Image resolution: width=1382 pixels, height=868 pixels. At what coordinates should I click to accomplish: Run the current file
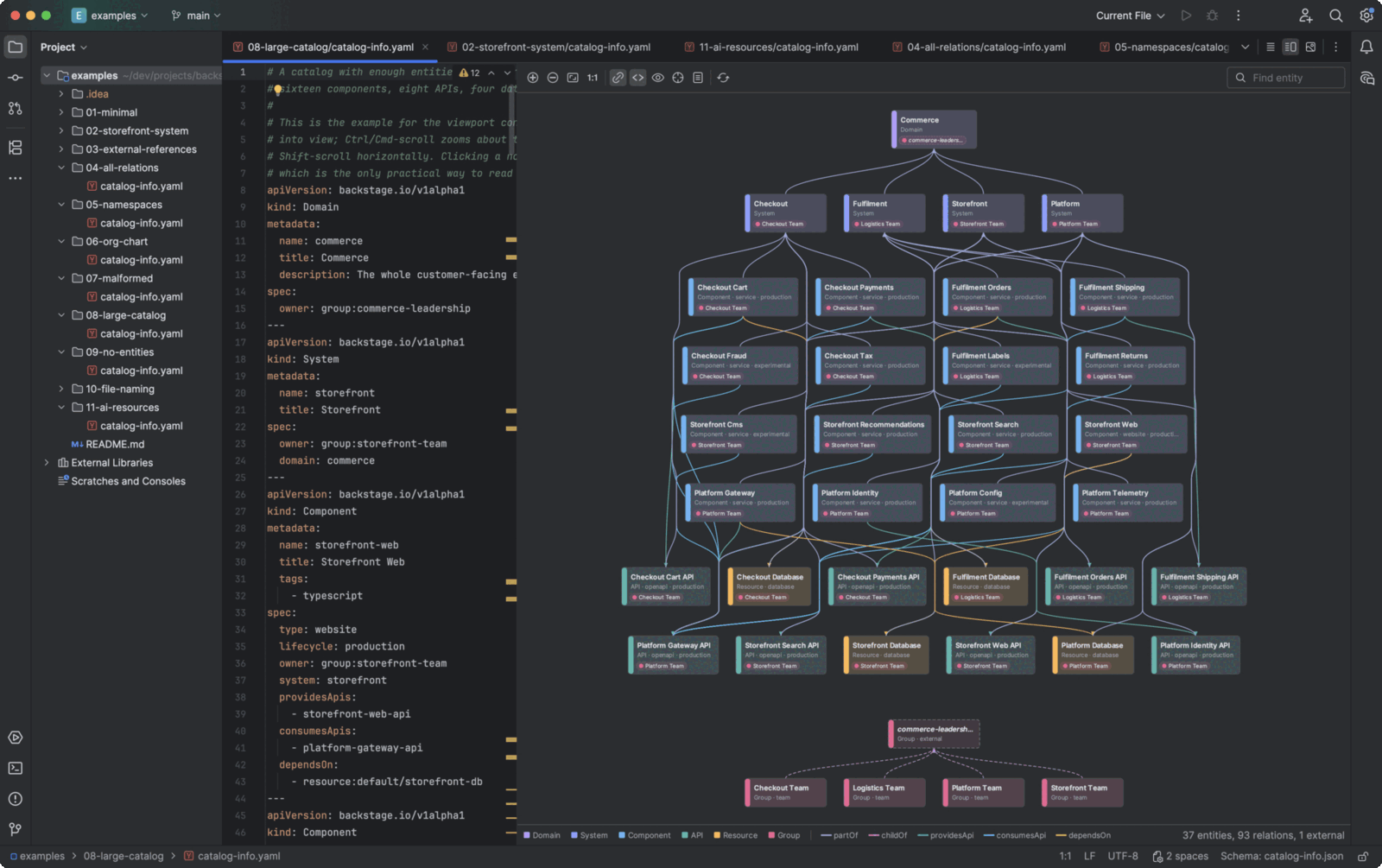coord(1187,16)
